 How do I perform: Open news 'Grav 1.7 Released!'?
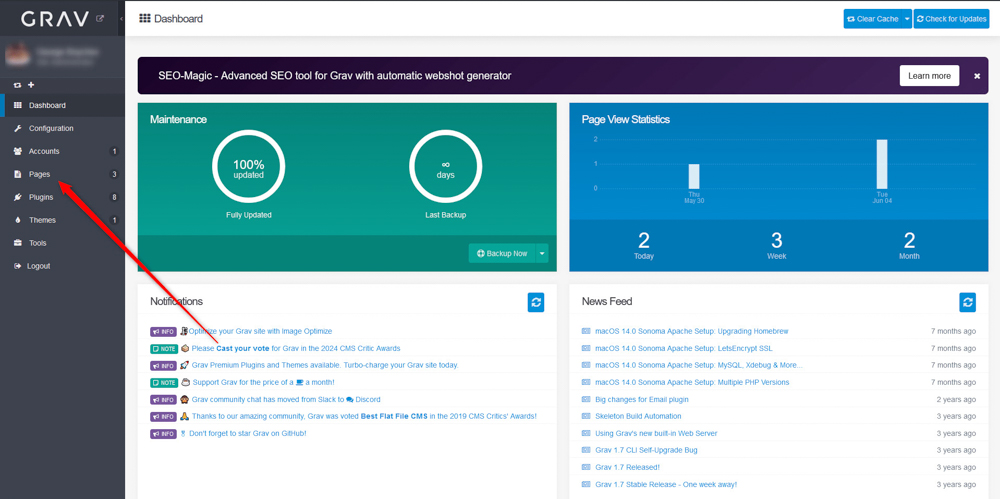[x=627, y=467]
